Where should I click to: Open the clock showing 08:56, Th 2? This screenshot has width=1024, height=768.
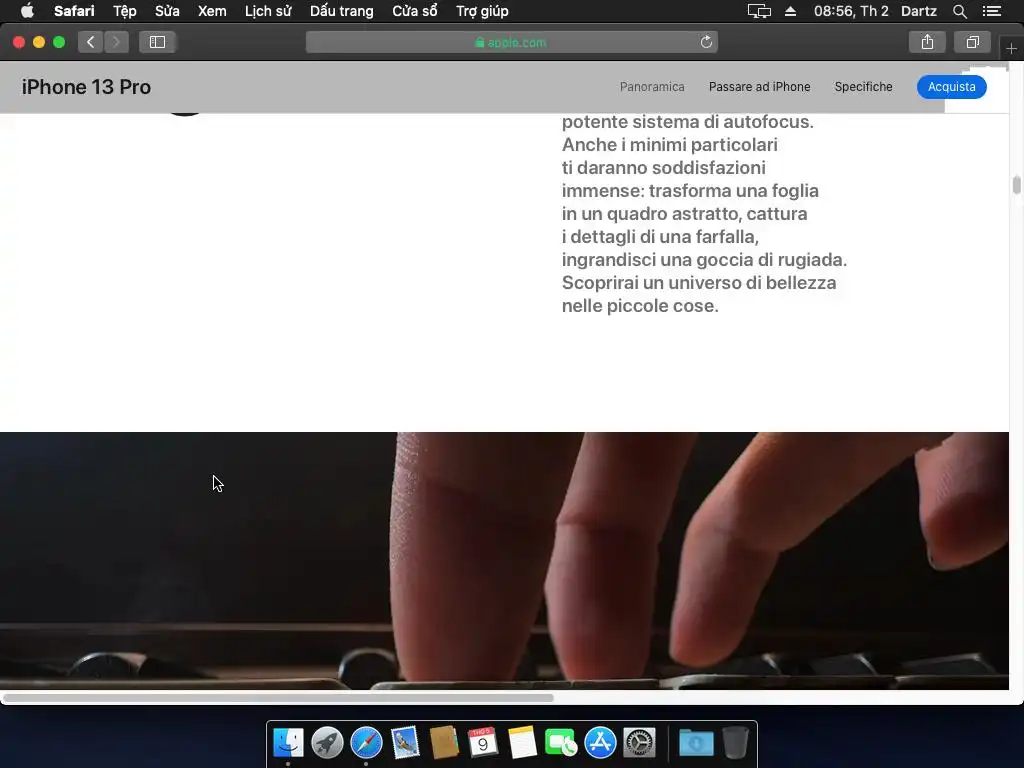pos(851,11)
